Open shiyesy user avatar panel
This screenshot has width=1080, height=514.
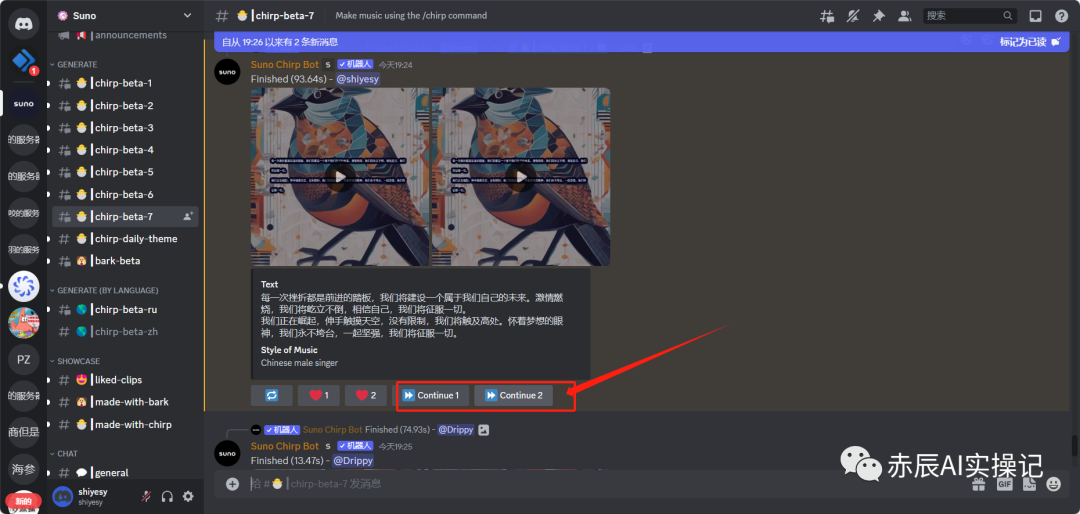[63, 496]
